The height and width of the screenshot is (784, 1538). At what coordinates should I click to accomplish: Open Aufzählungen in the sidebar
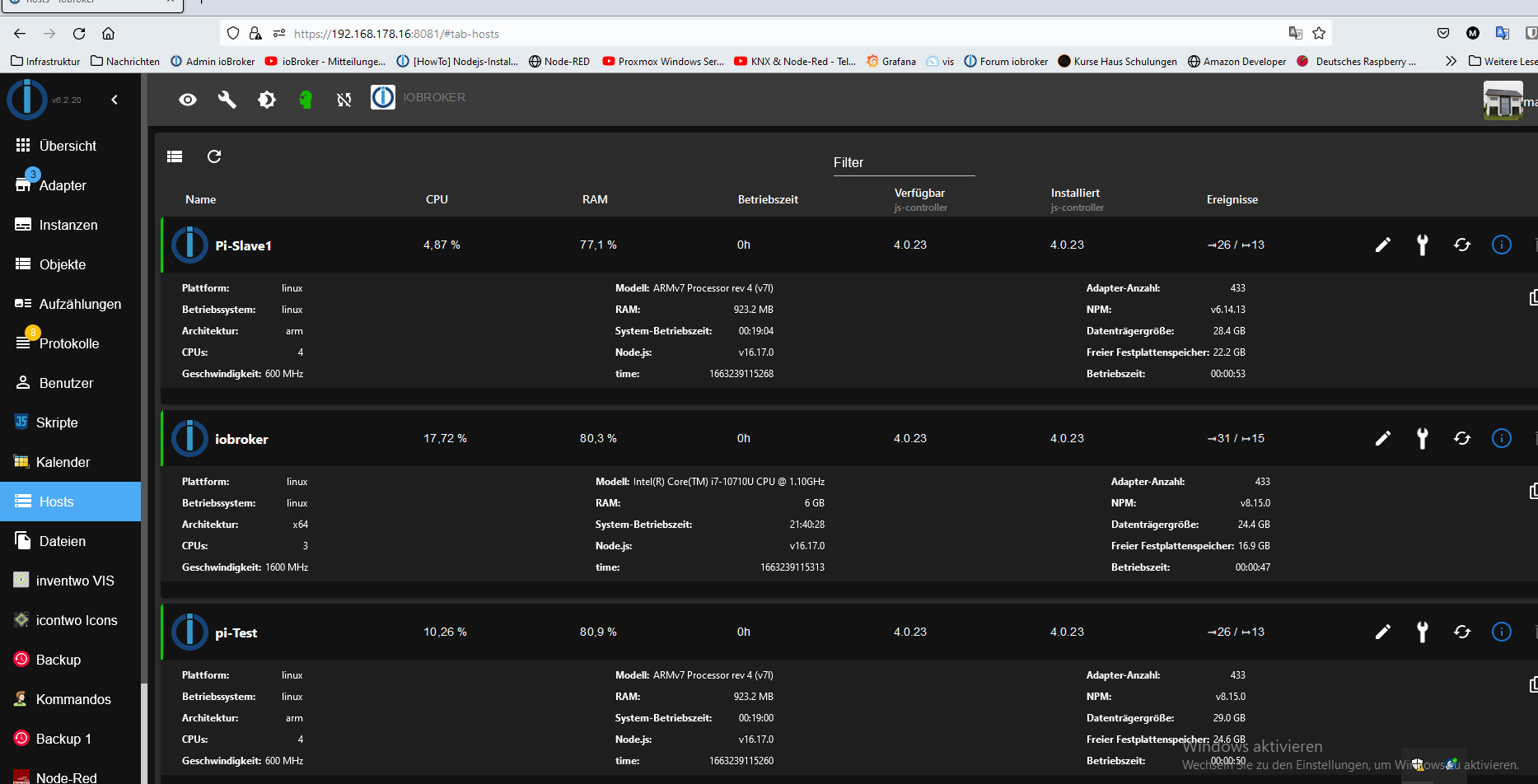click(x=70, y=304)
